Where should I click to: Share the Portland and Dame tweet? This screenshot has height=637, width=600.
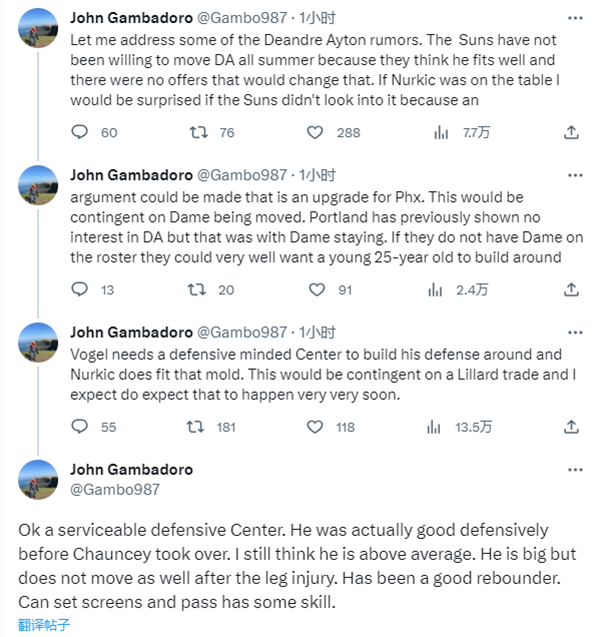coord(571,290)
